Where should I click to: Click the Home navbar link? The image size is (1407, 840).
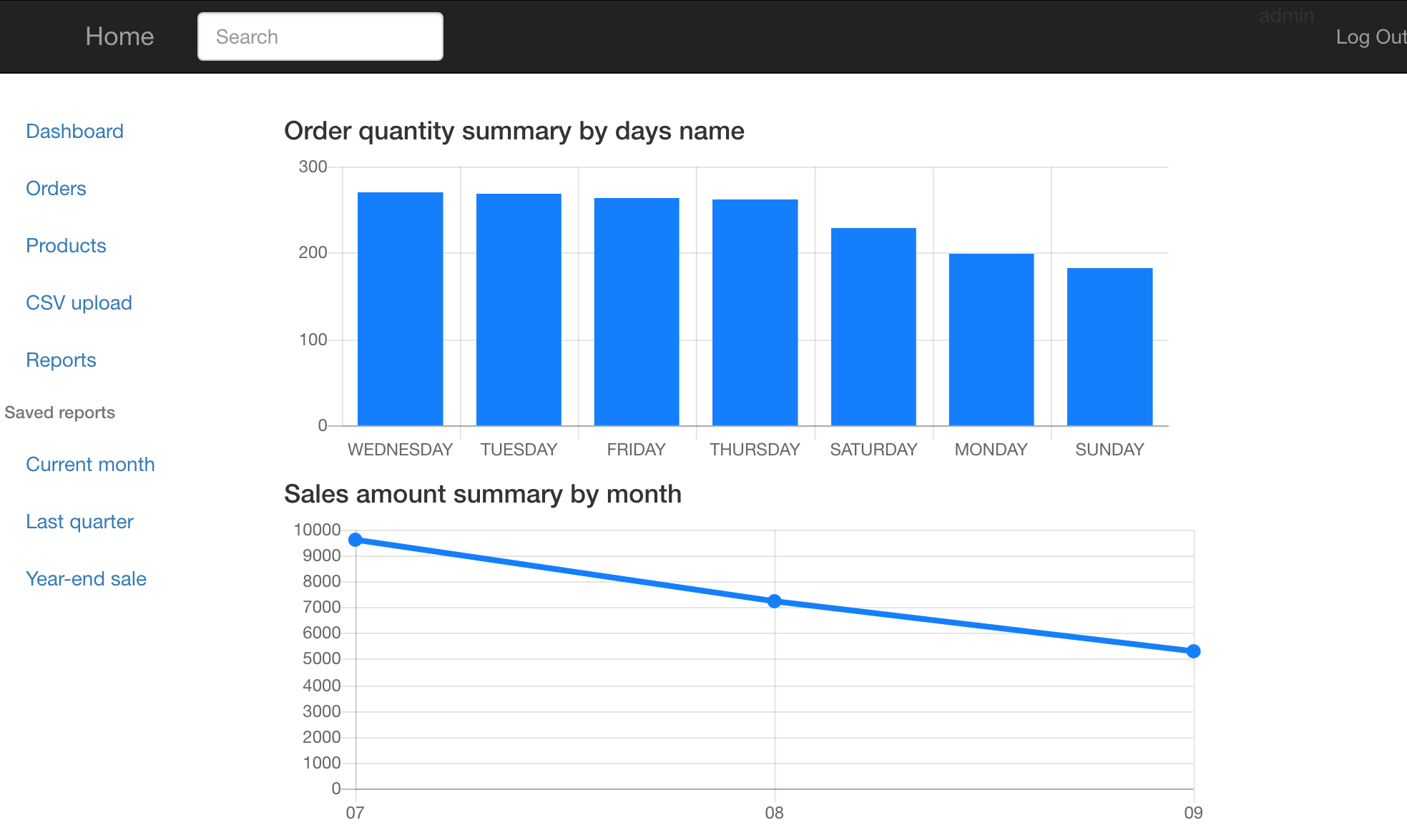[x=119, y=36]
